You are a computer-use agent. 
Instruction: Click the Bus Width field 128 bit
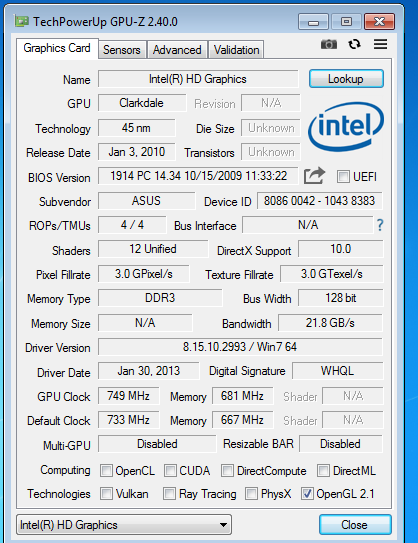[341, 298]
